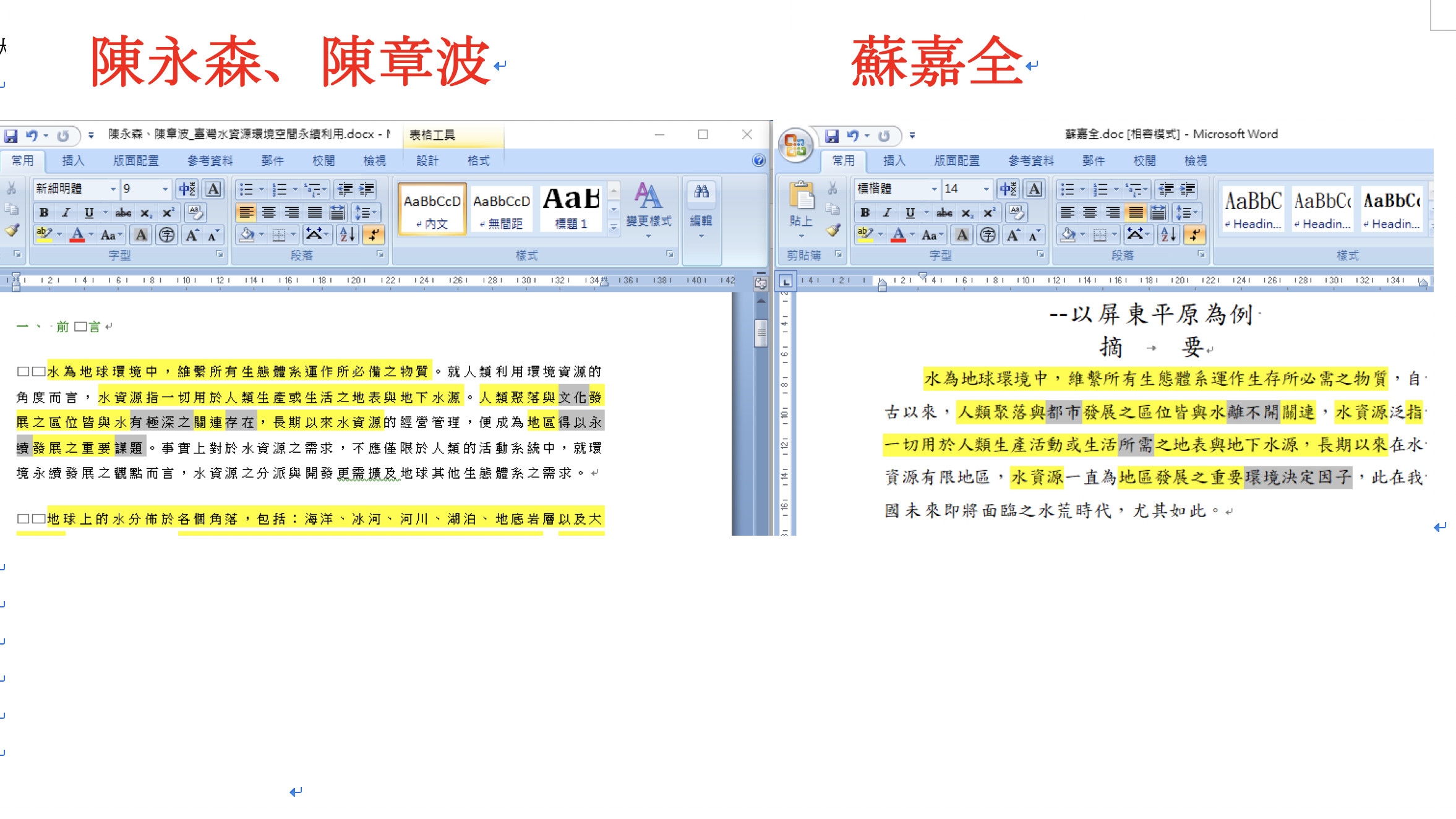
Task: Click vertical scrollbar thumb in left window
Action: click(761, 333)
